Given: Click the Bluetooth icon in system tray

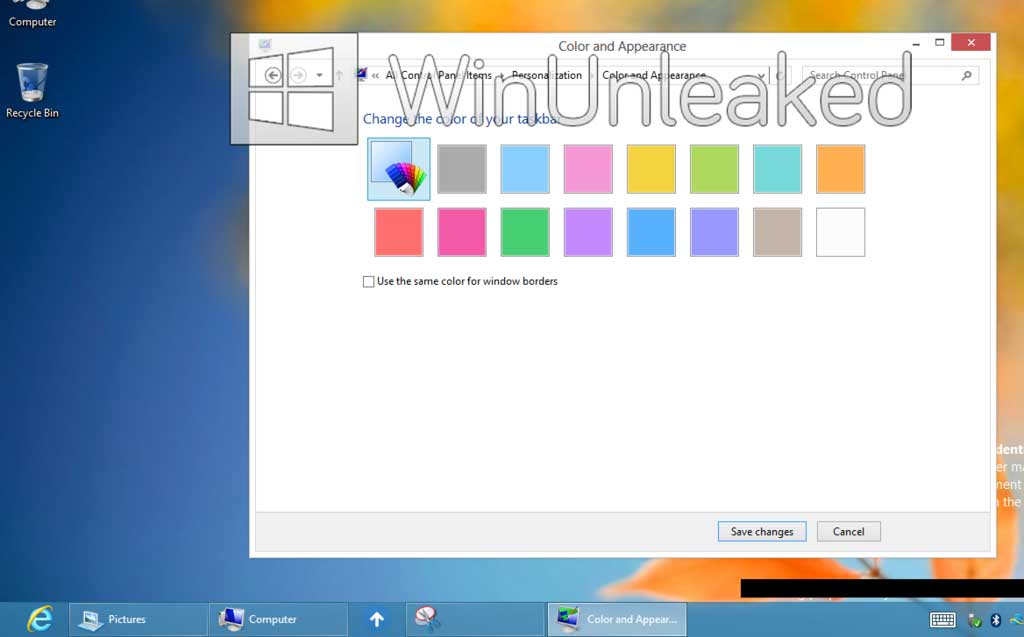Looking at the screenshot, I should pyautogui.click(x=995, y=620).
